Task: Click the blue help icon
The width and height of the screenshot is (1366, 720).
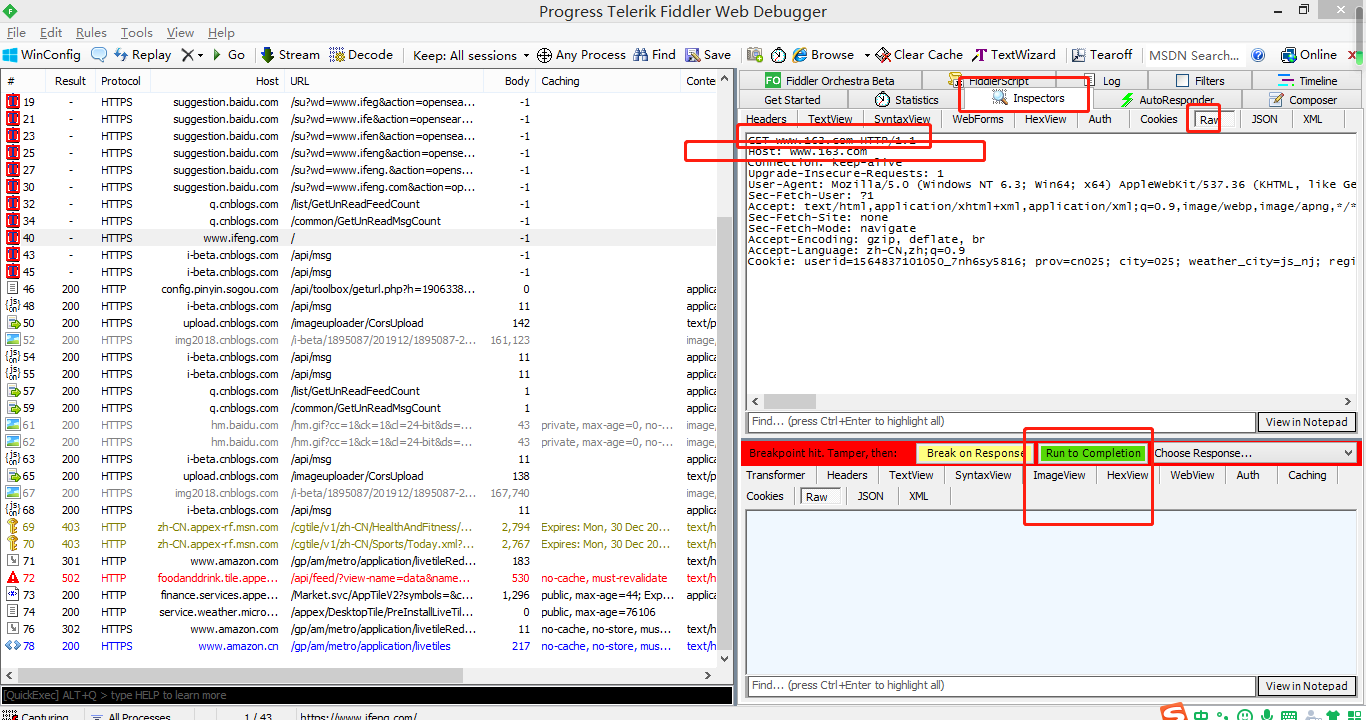Action: (1258, 55)
